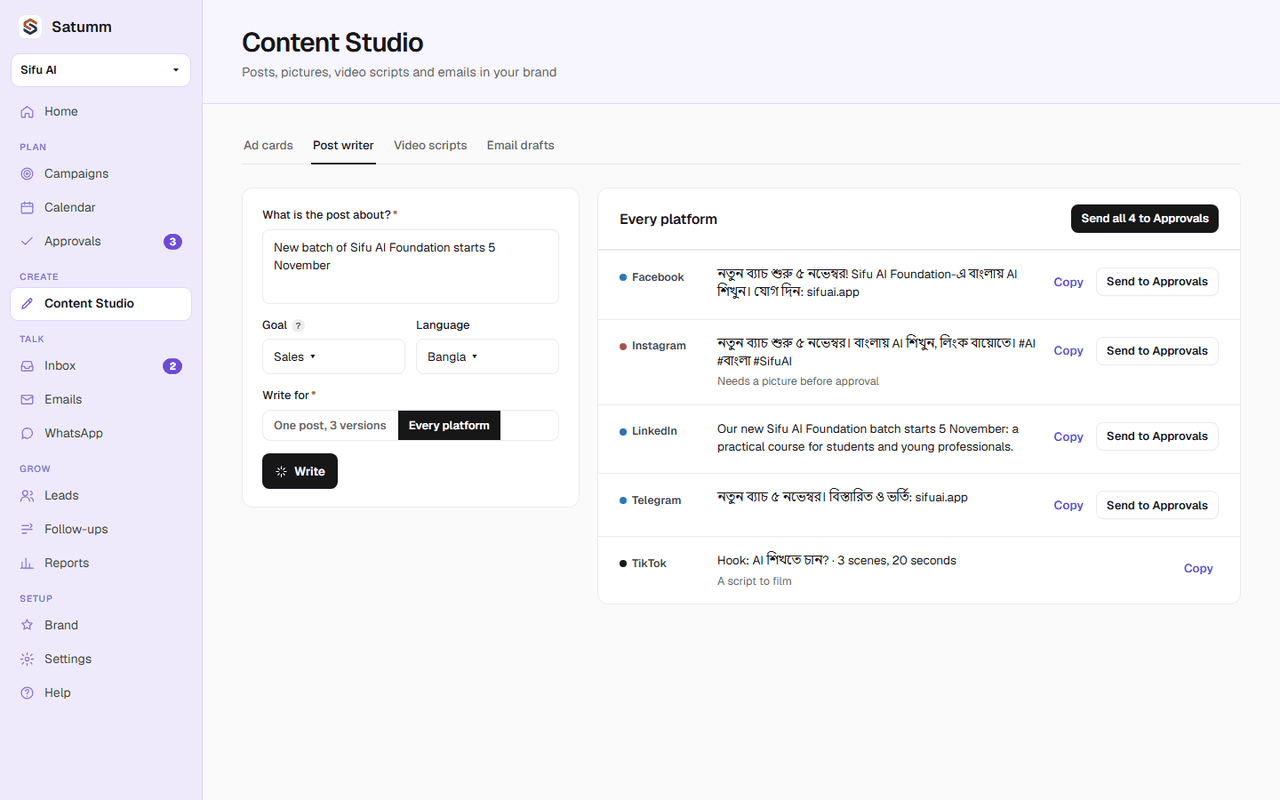The image size is (1280, 800).
Task: Click the WhatsApp chat bubble icon
Action: (x=27, y=434)
